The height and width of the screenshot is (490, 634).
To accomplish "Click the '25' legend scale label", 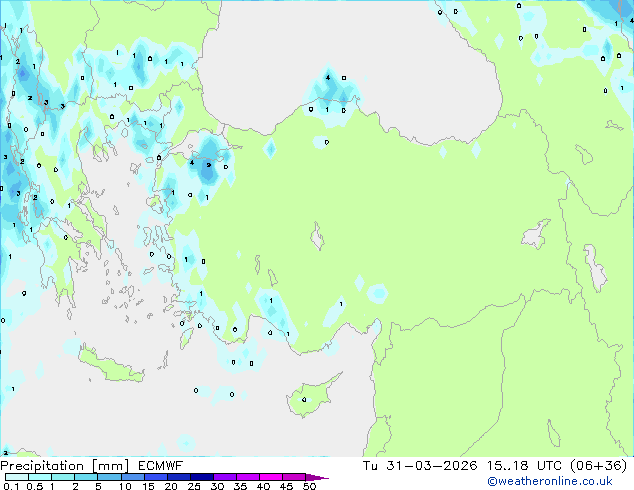I will tap(194, 486).
